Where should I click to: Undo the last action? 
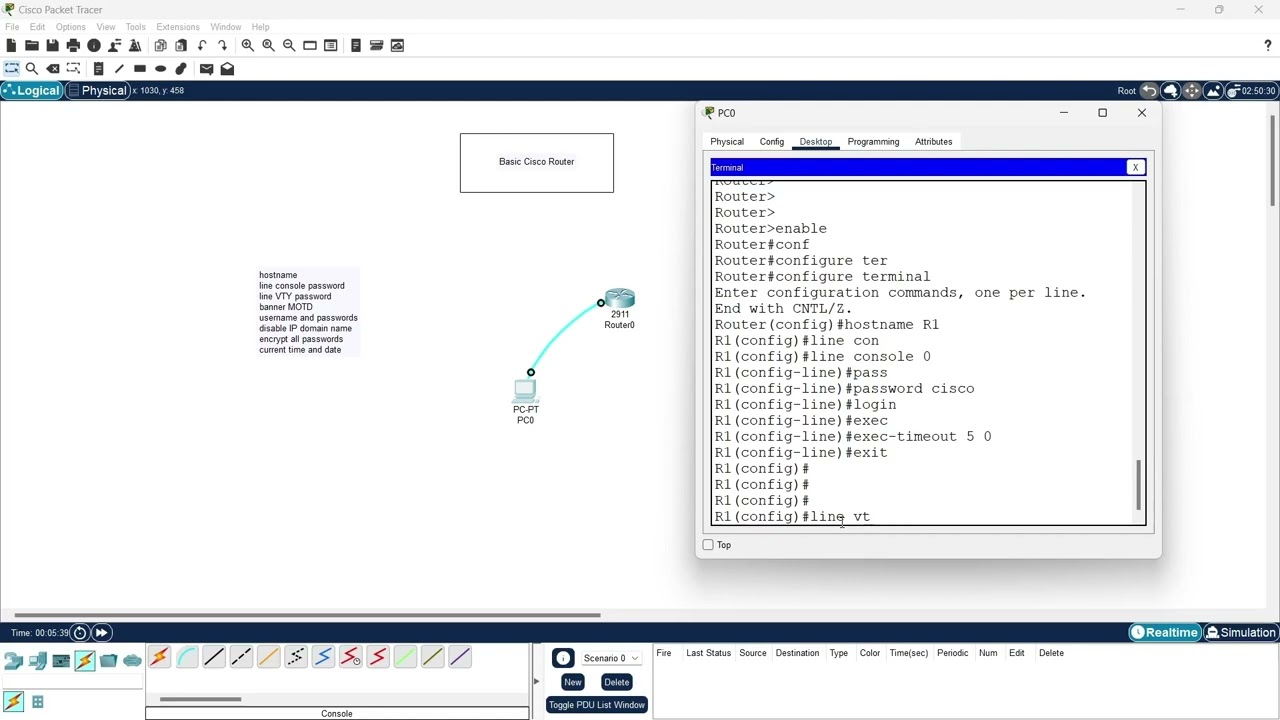pyautogui.click(x=202, y=45)
